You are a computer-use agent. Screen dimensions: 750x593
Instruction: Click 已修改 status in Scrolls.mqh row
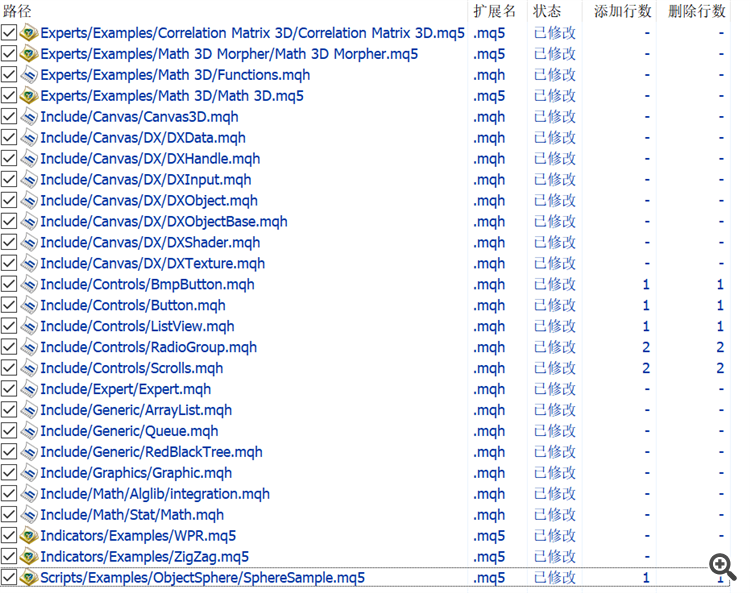tap(555, 368)
